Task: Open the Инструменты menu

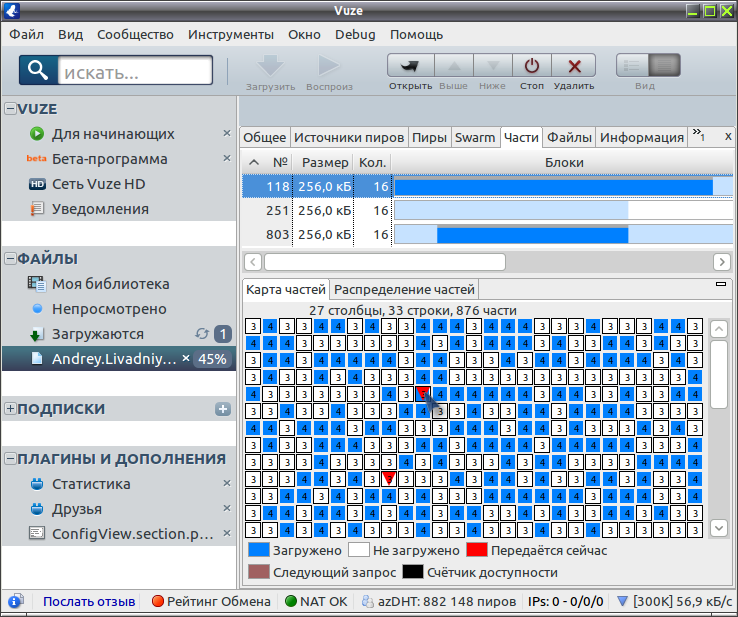Action: [x=231, y=35]
